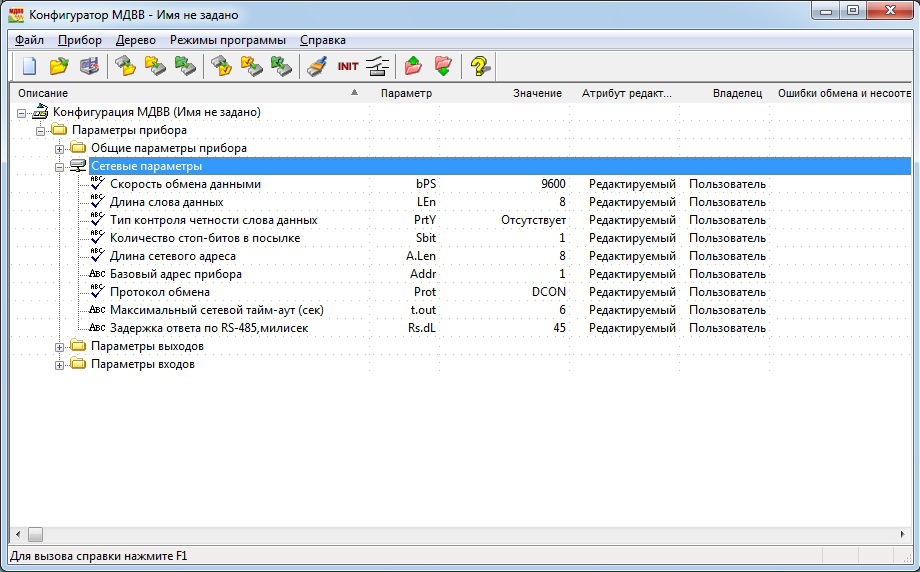Viewport: 920px width, 572px height.
Task: Open the 'Файл' menu
Action: 29,40
